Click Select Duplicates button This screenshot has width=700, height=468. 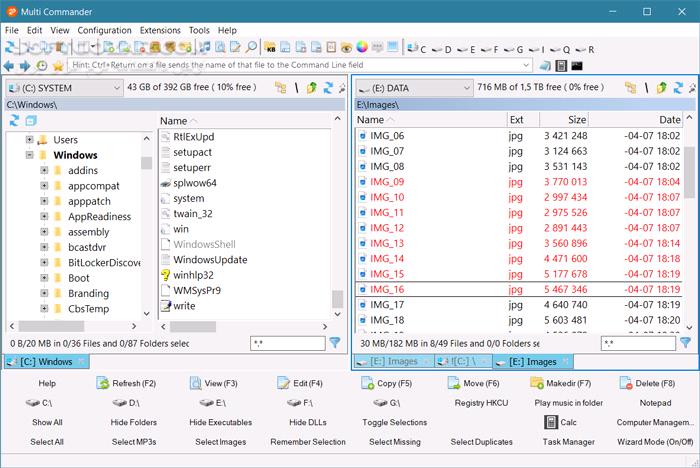pos(481,442)
